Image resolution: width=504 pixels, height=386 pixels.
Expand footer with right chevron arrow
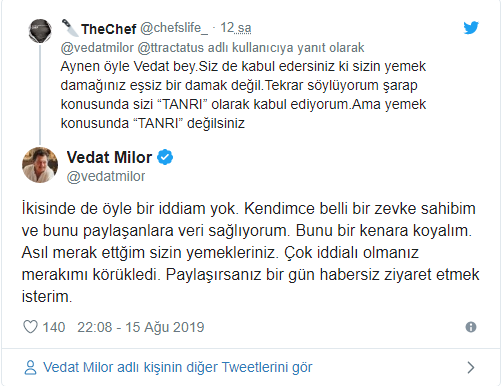click(x=471, y=367)
